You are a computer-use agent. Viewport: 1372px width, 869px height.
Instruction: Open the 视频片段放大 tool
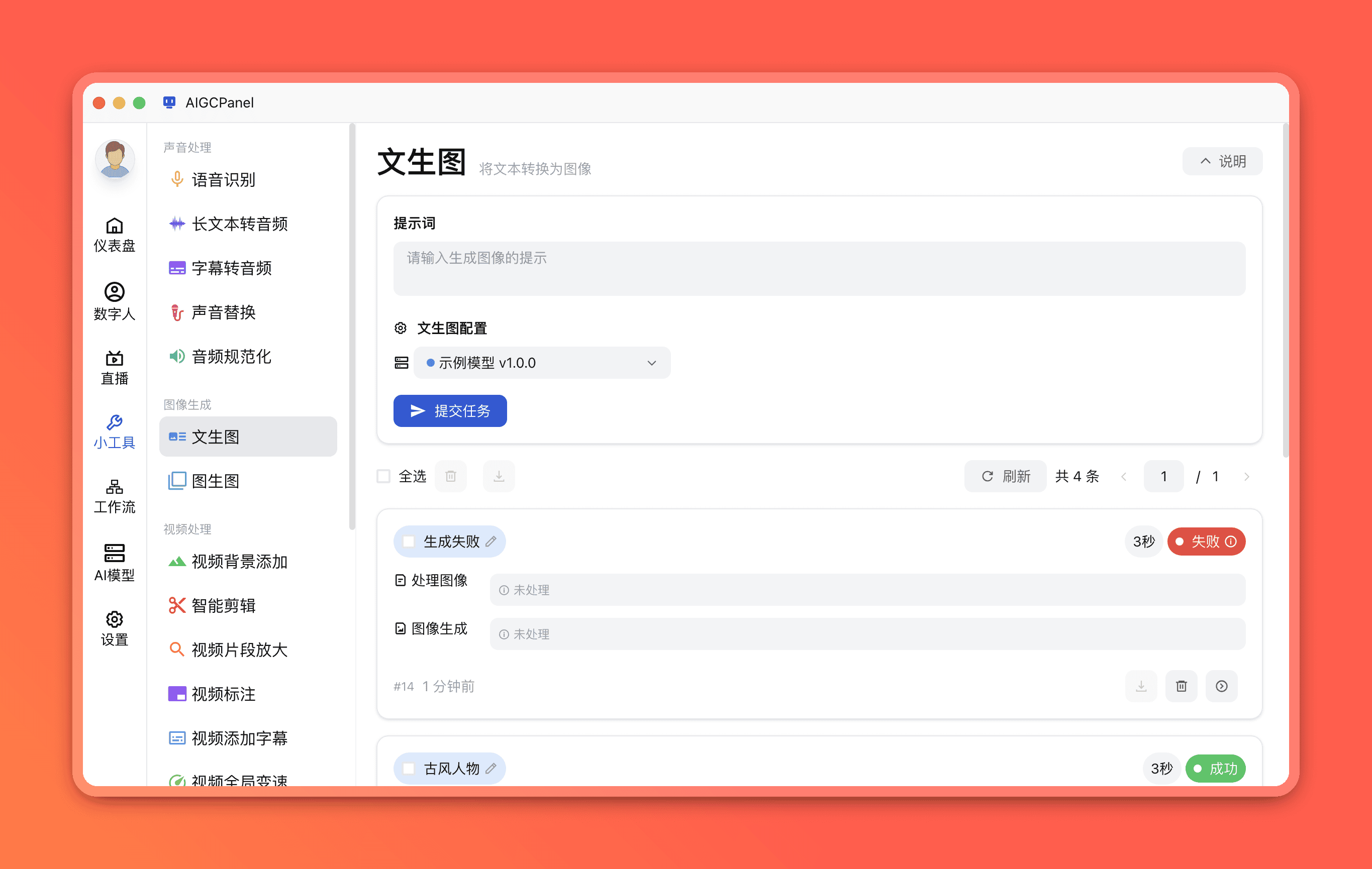tap(248, 650)
